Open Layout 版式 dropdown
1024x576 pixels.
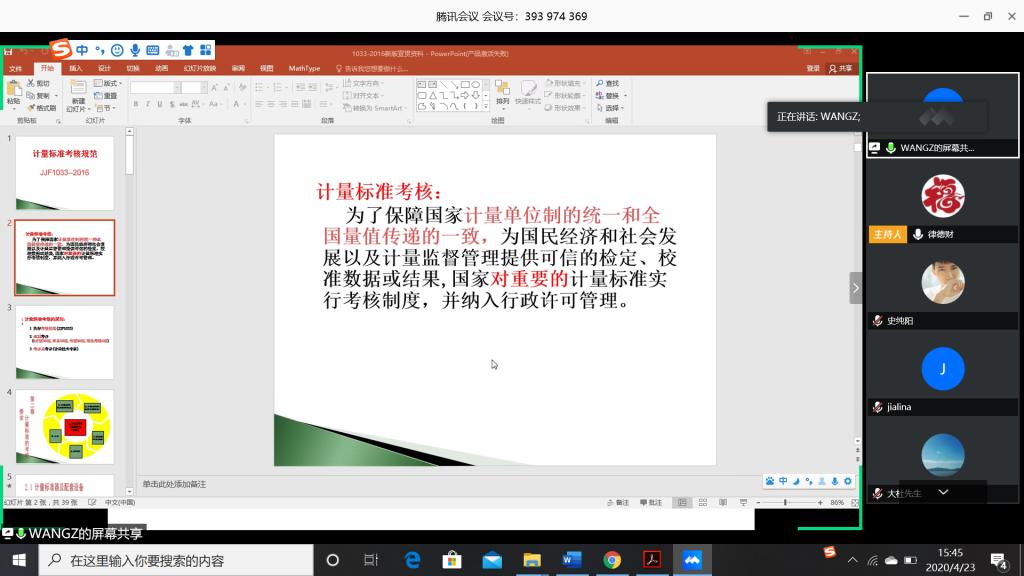108,84
